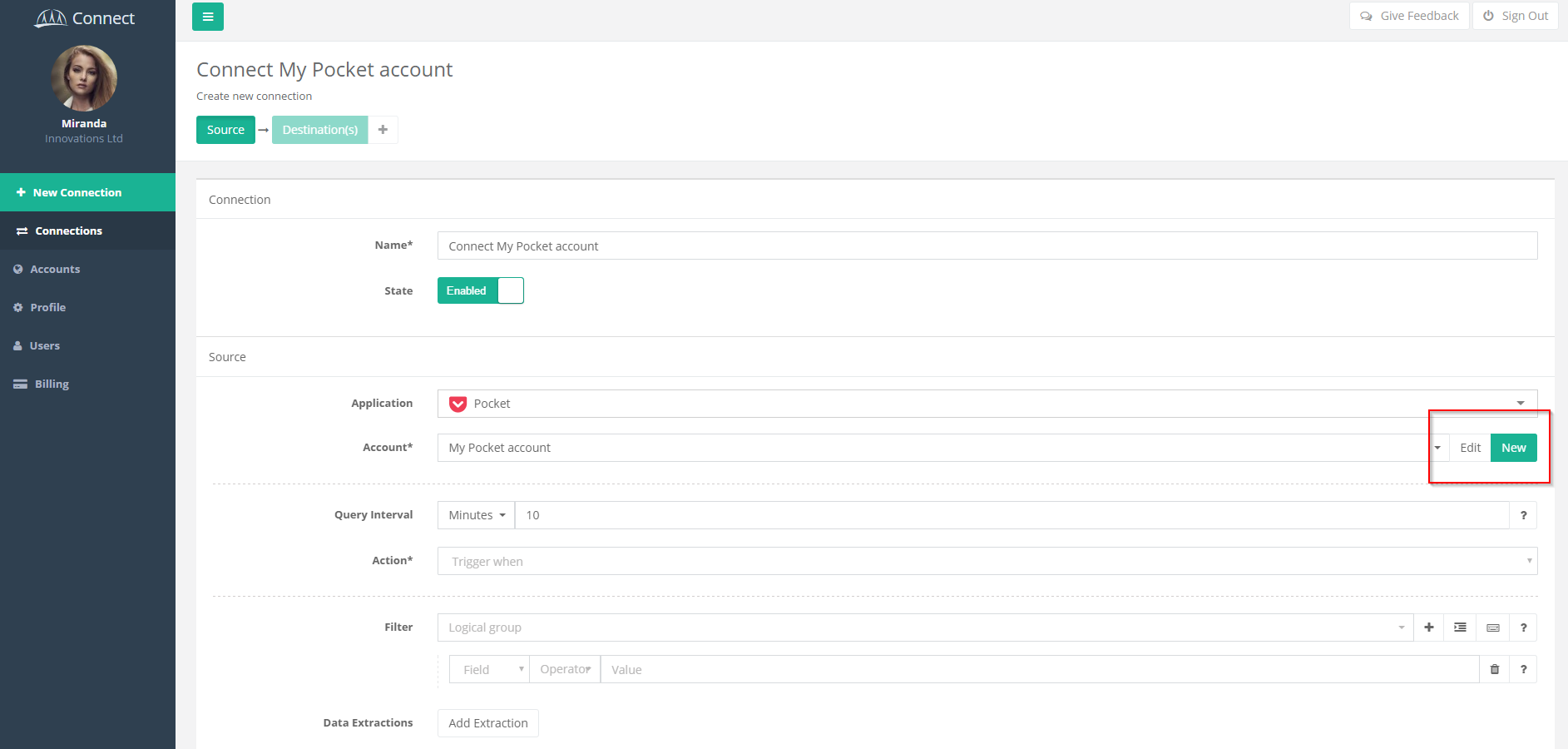Screen dimensions: 1568x749
Task: Open the Minutes interval unit dropdown
Action: click(475, 515)
